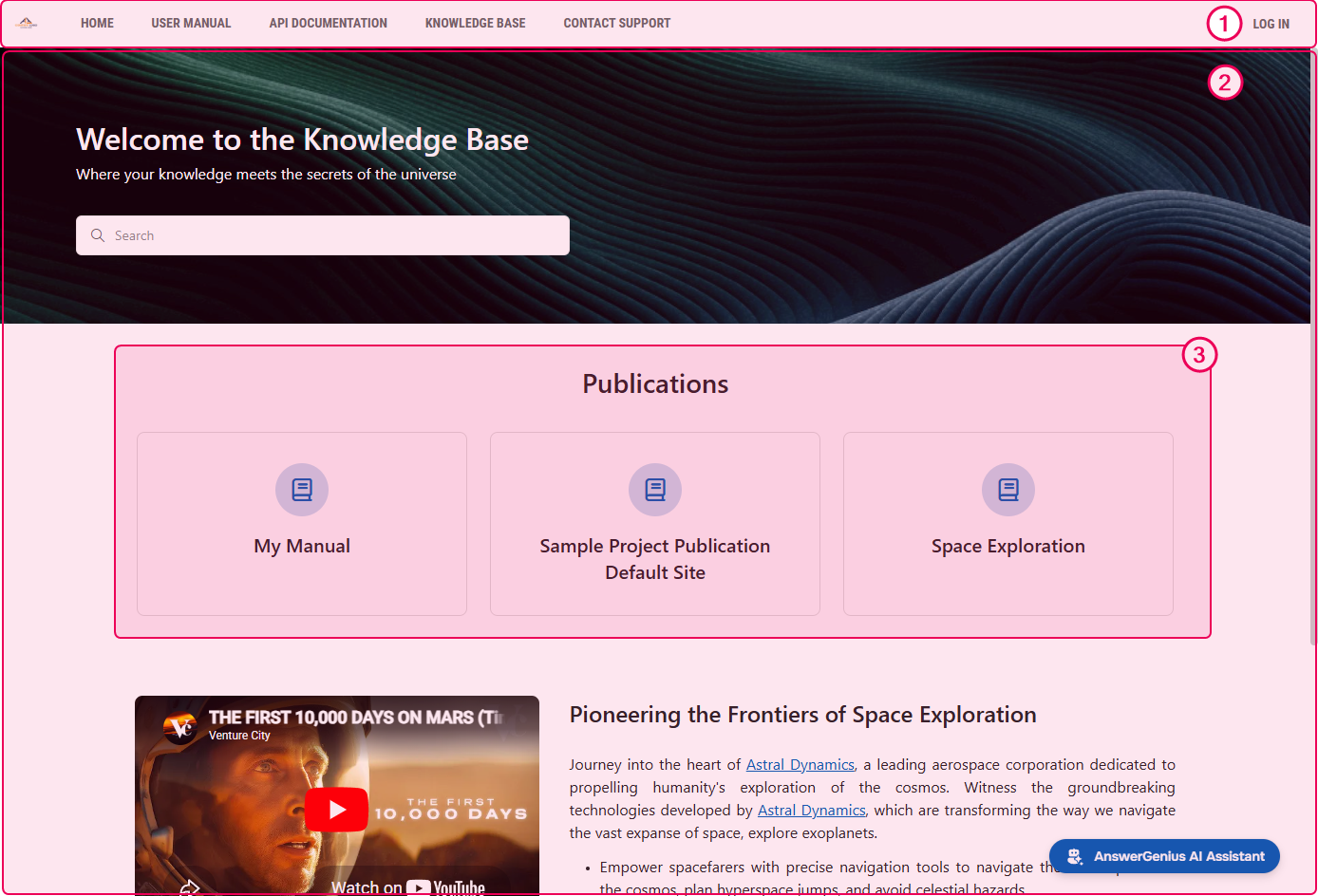
Task: Open the Space Exploration publication title
Action: tap(1008, 546)
